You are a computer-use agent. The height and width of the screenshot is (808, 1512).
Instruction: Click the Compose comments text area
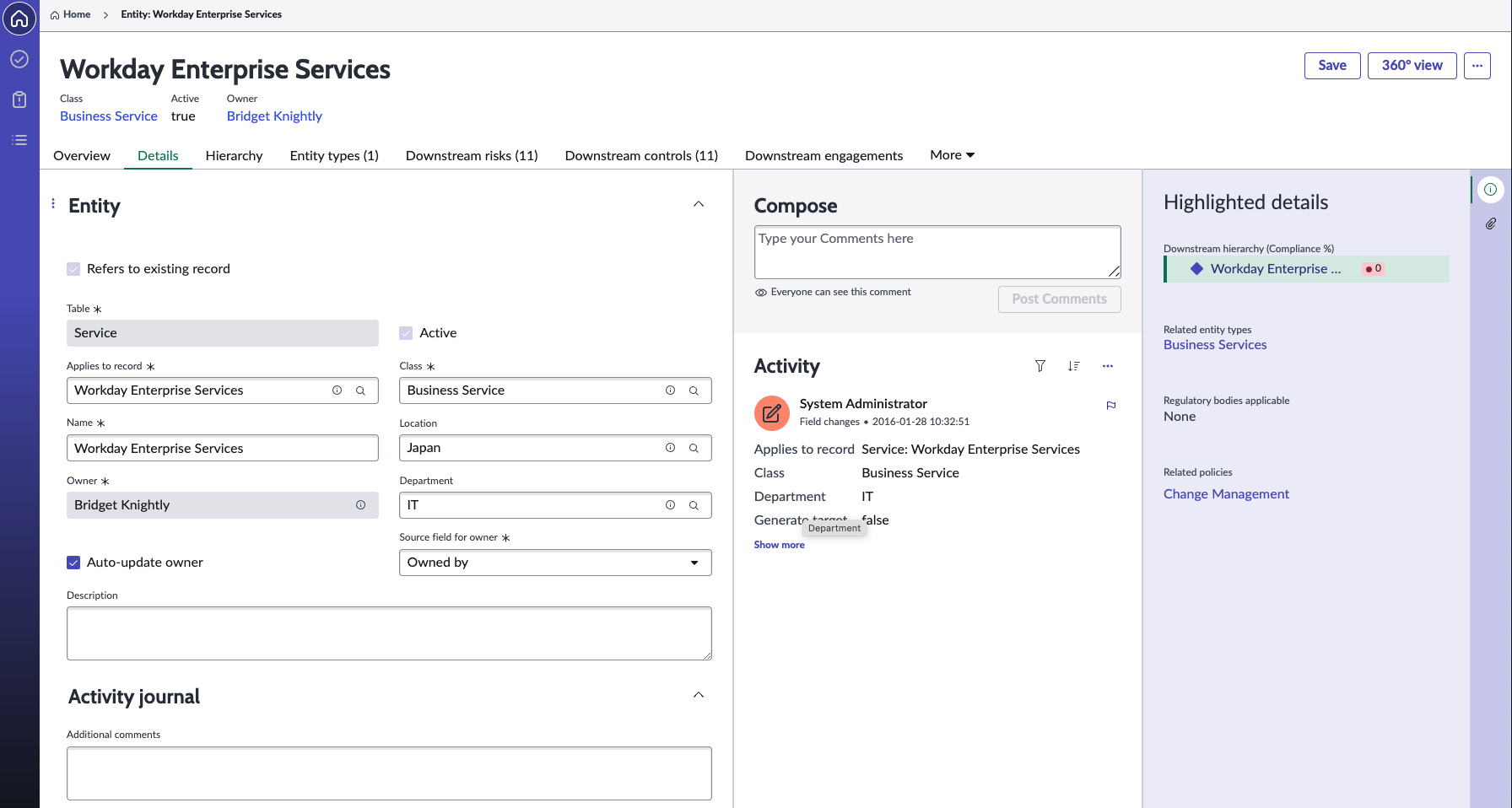click(x=937, y=252)
